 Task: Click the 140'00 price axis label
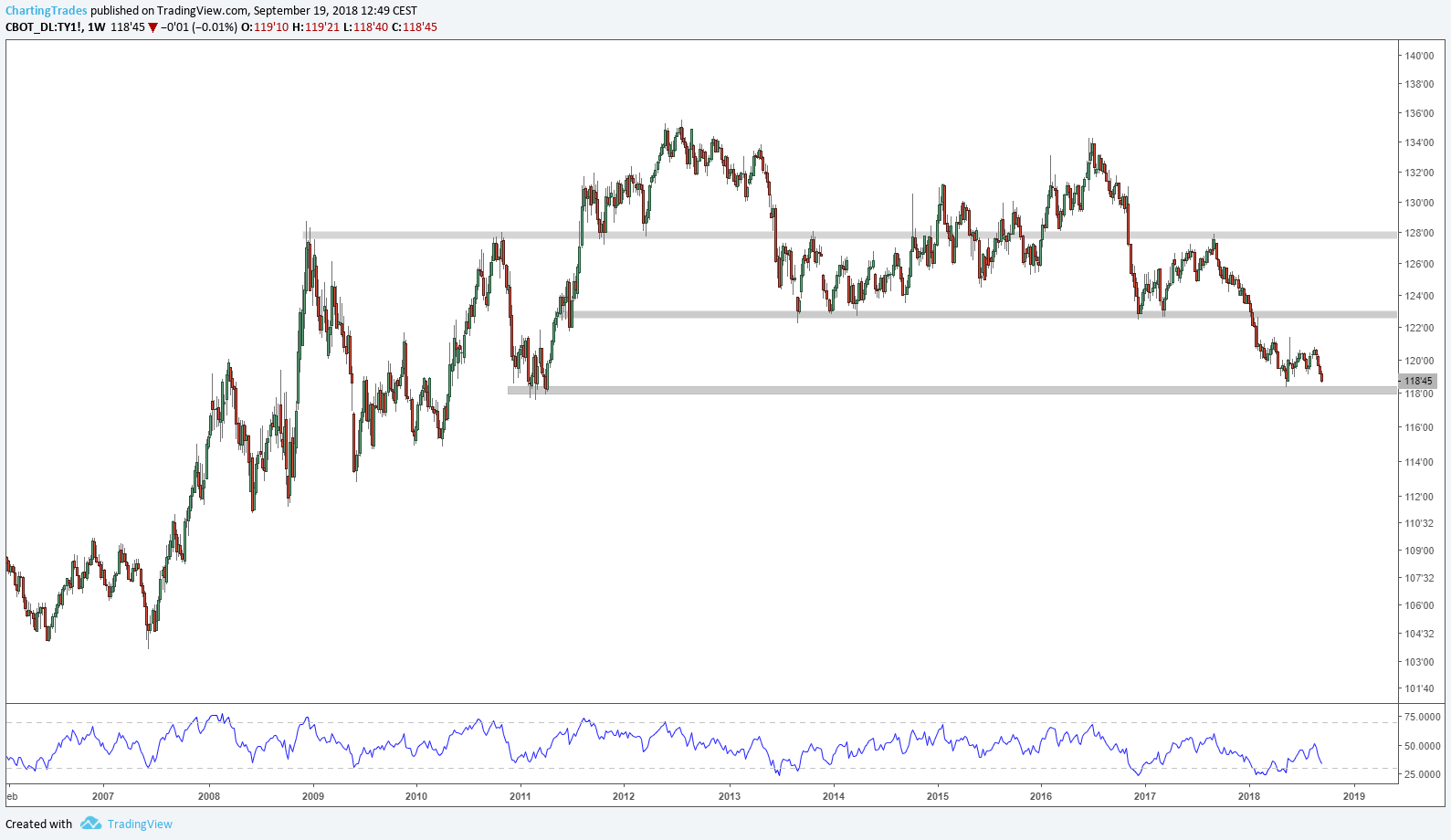1419,56
